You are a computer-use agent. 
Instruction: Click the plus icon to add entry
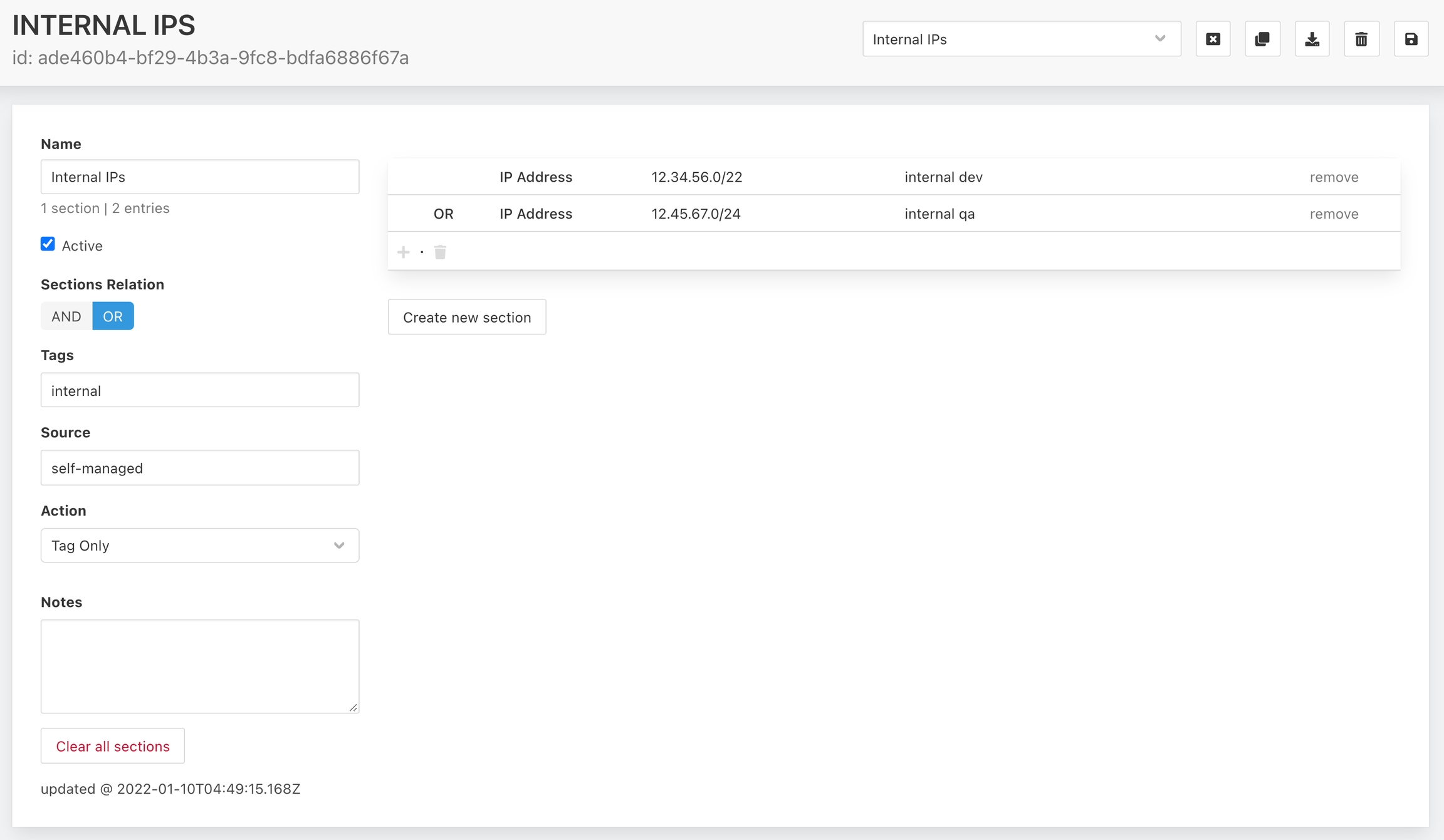pos(404,252)
